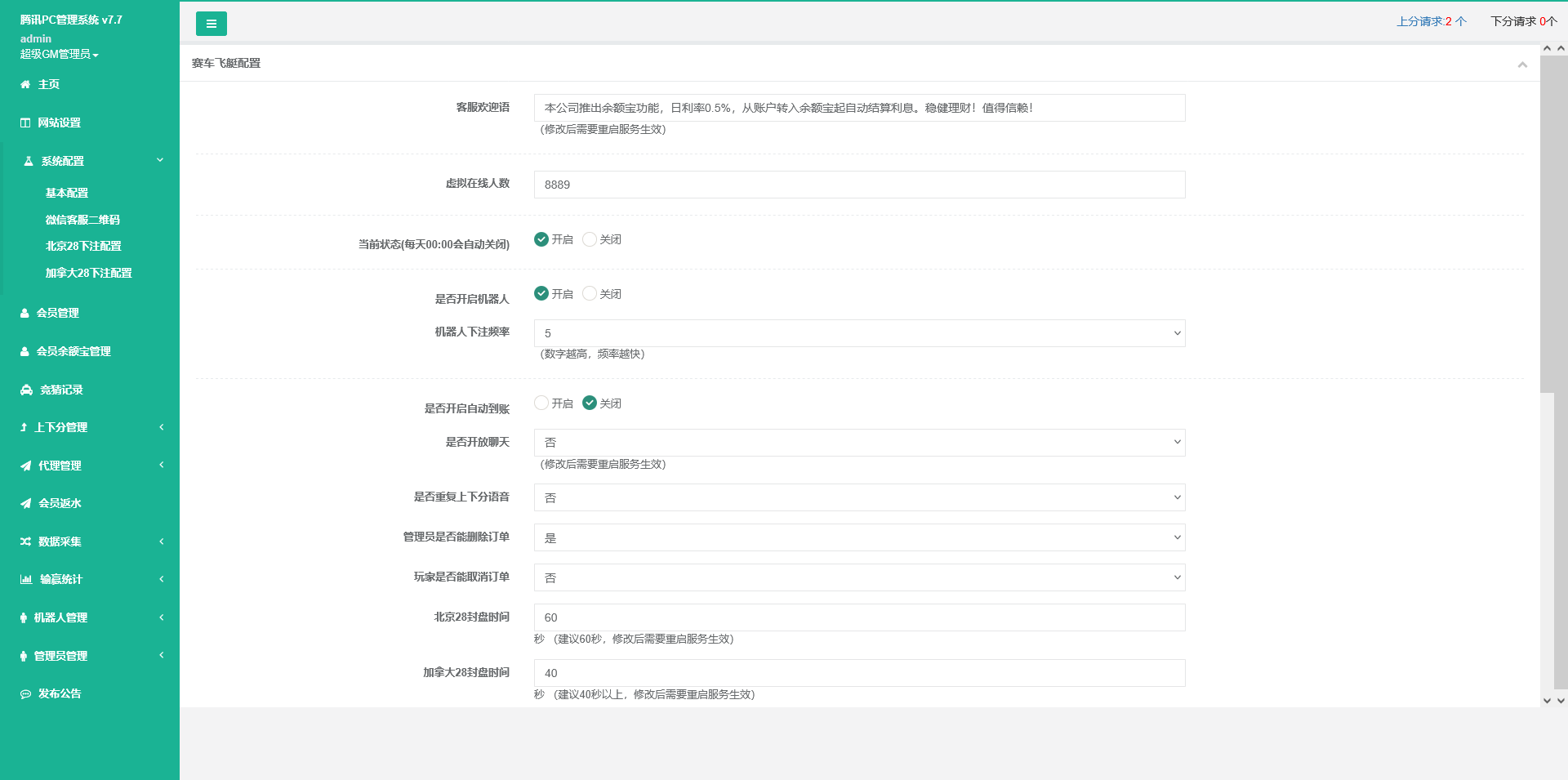Expand the 代理管理 submenu arrow
This screenshot has width=1568, height=780.
click(x=162, y=465)
